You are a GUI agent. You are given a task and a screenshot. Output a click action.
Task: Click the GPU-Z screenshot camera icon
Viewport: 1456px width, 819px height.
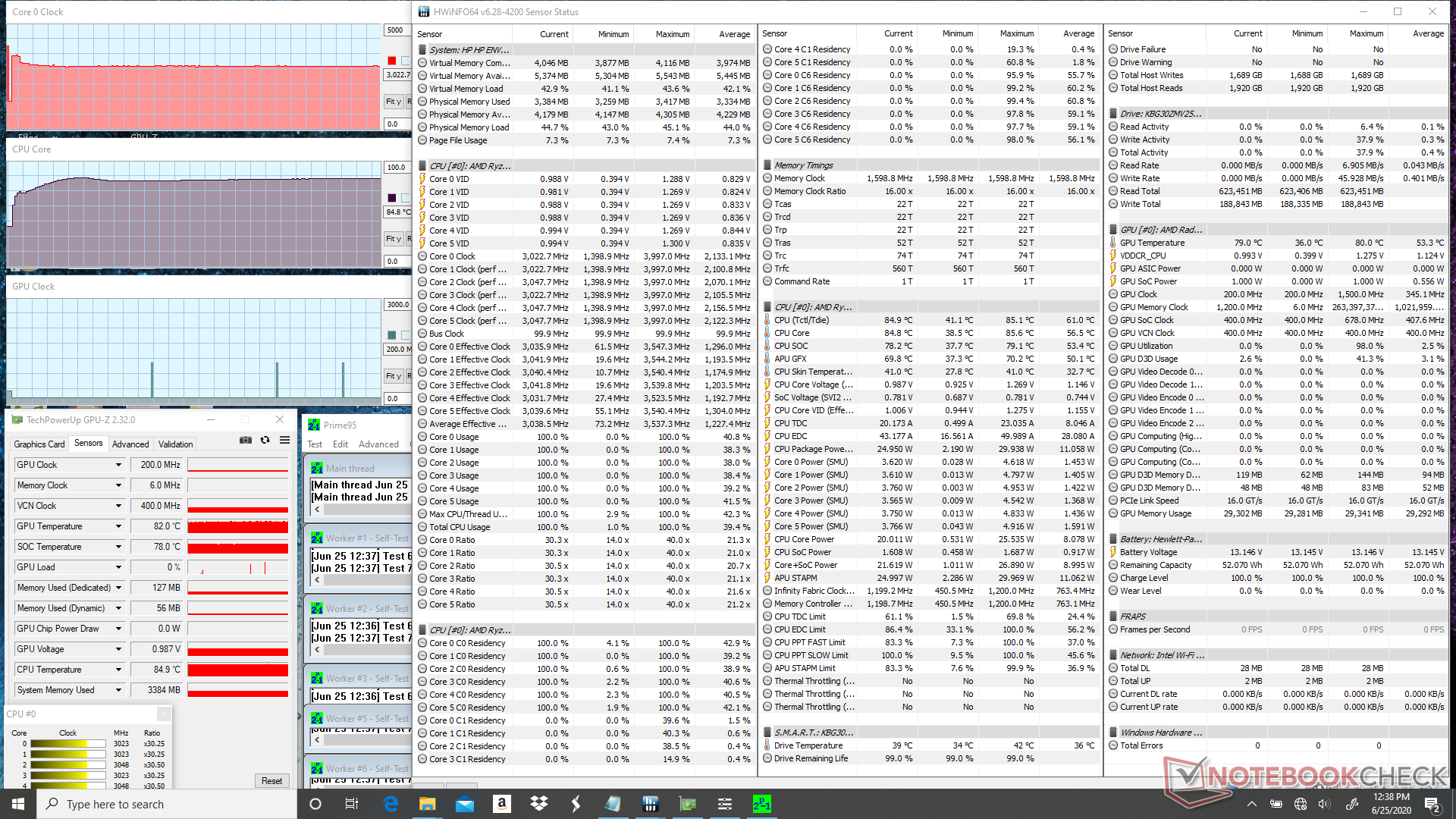coord(245,440)
